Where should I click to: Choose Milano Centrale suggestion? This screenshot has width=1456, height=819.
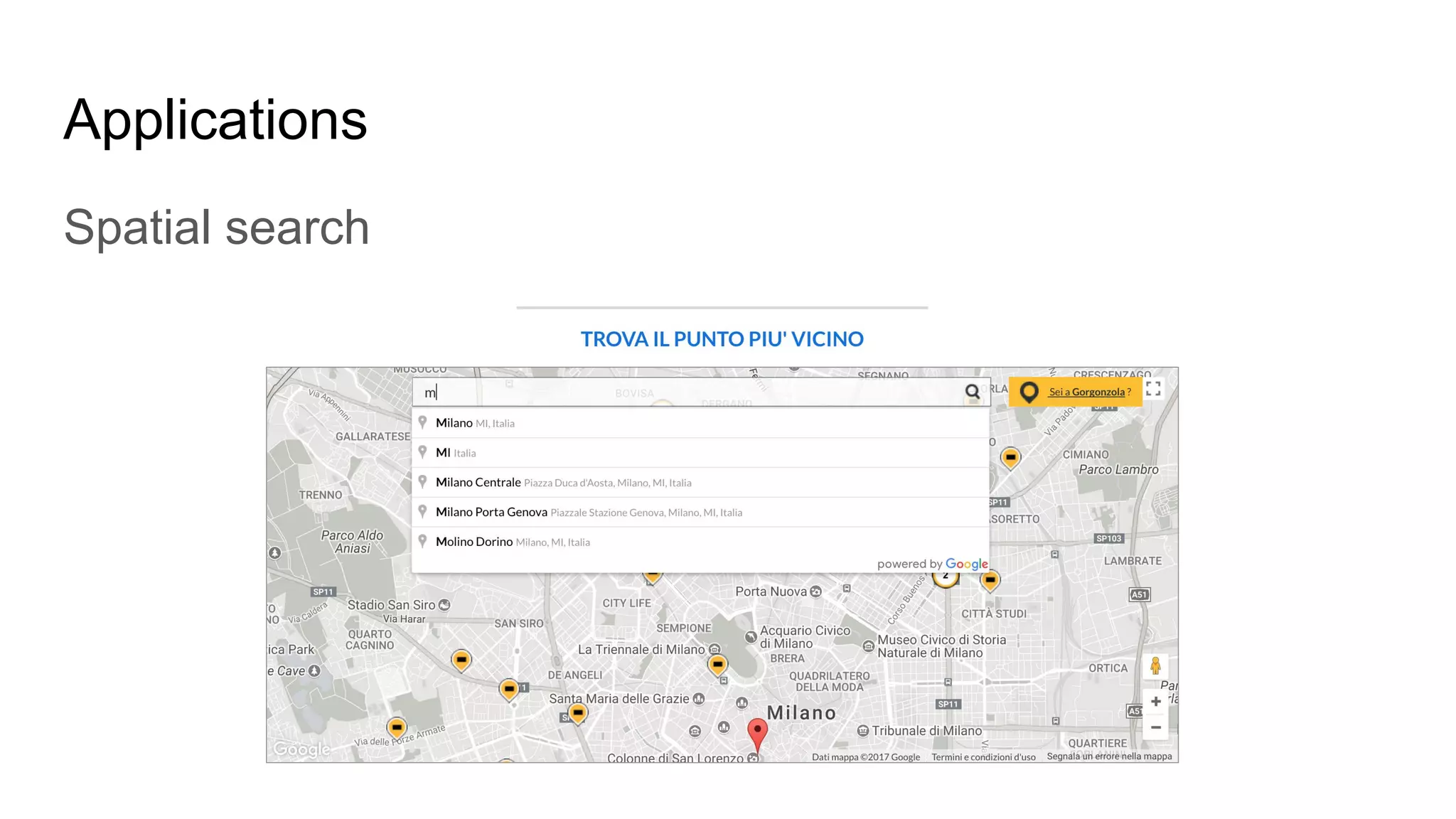701,483
